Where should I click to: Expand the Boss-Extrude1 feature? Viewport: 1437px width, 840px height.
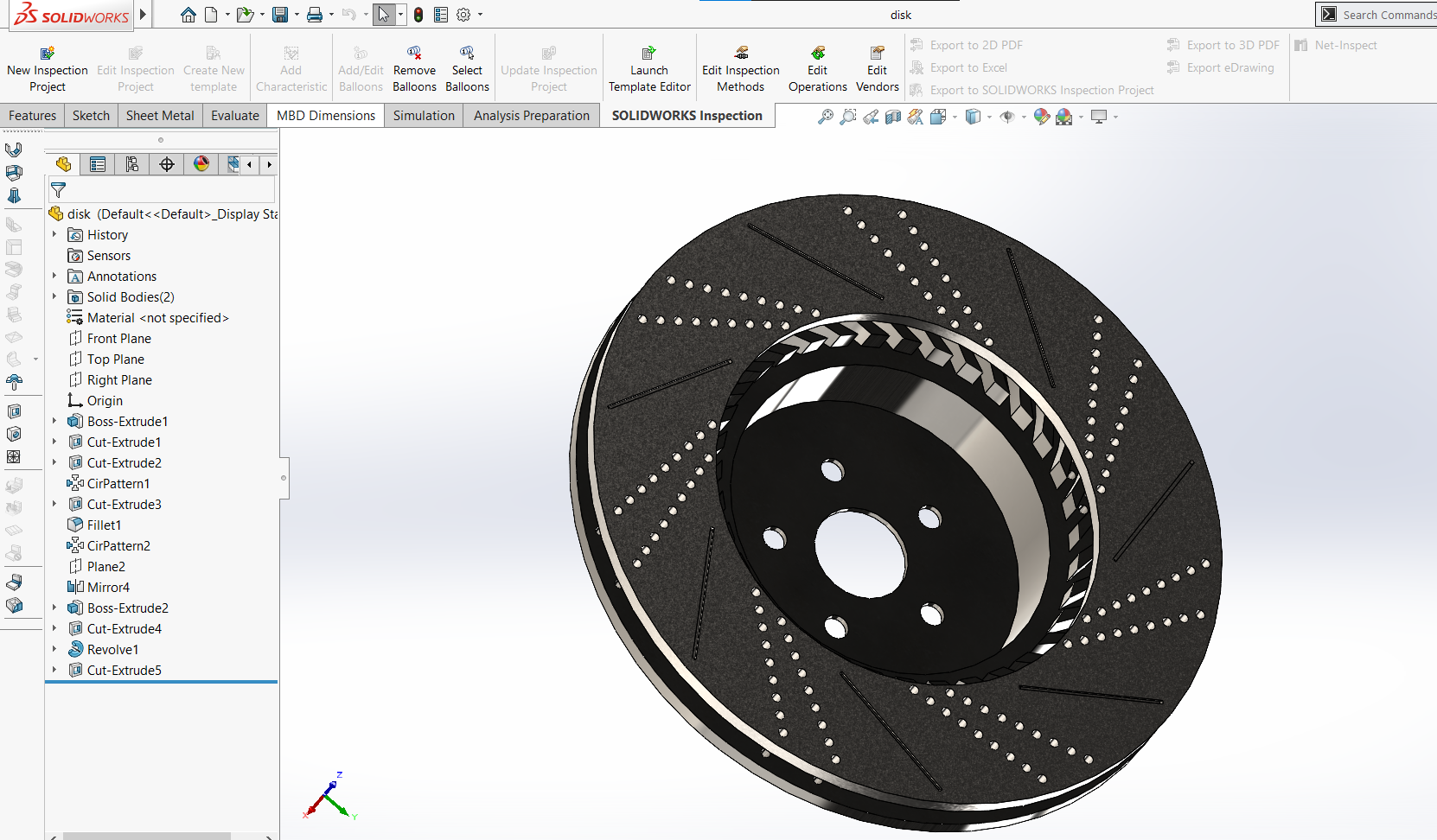[x=54, y=421]
